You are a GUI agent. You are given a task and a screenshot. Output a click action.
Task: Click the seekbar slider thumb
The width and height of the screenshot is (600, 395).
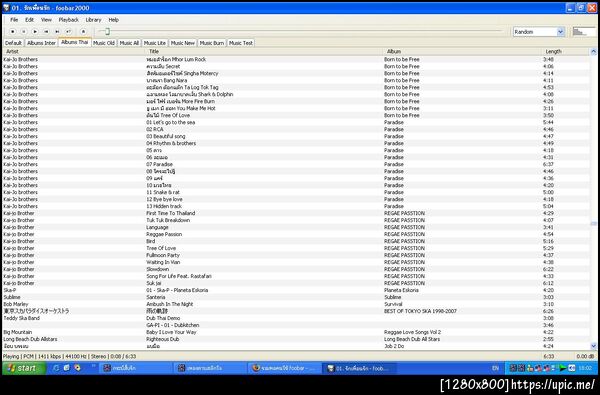[x=108, y=31]
